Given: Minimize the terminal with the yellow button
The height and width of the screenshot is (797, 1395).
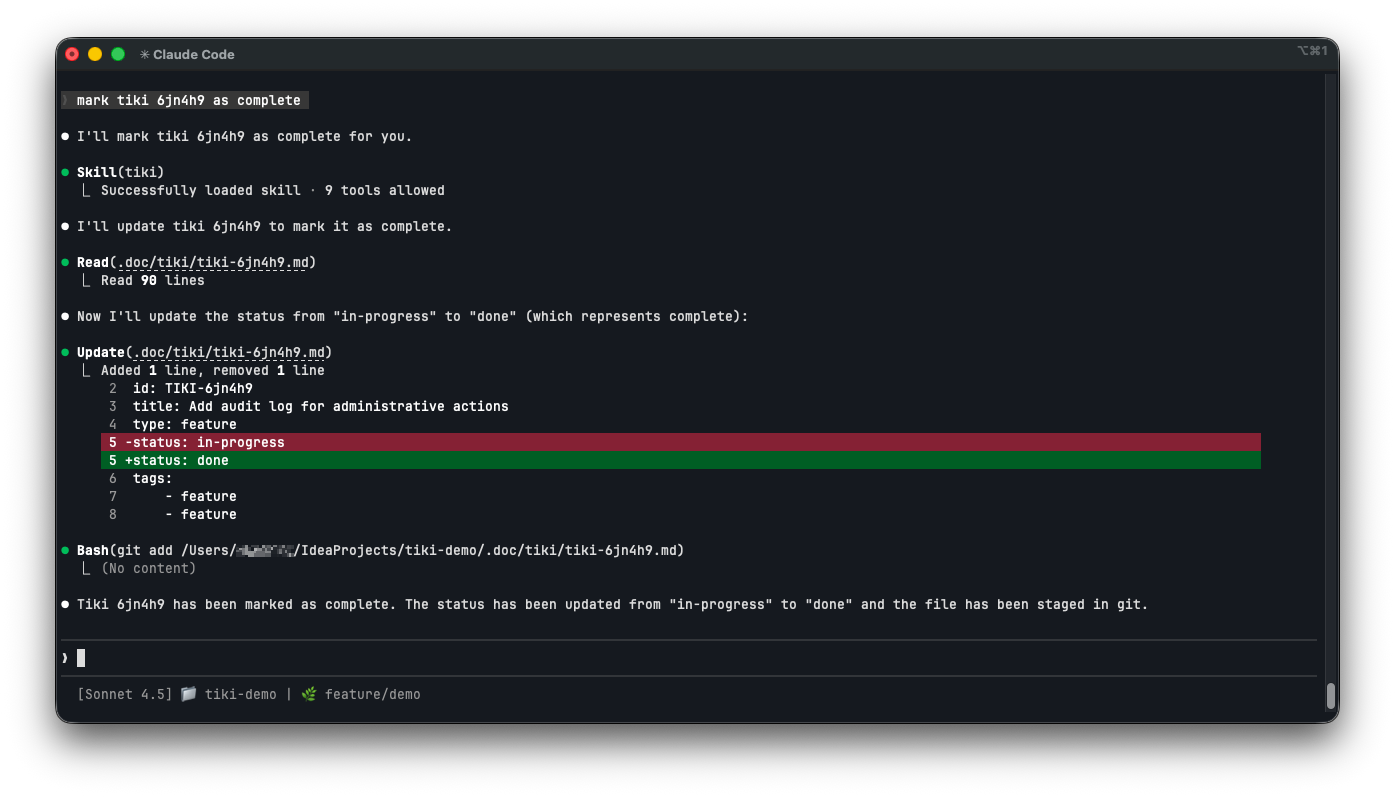Looking at the screenshot, I should [95, 54].
